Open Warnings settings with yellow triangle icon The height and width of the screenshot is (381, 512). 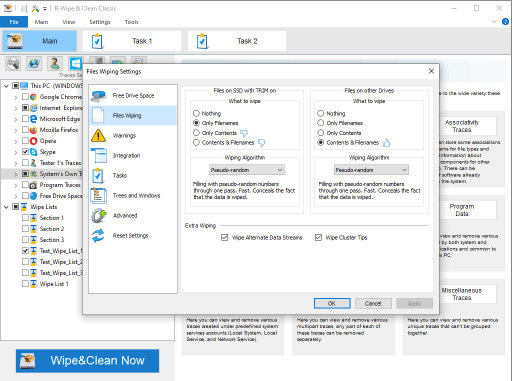(98, 135)
